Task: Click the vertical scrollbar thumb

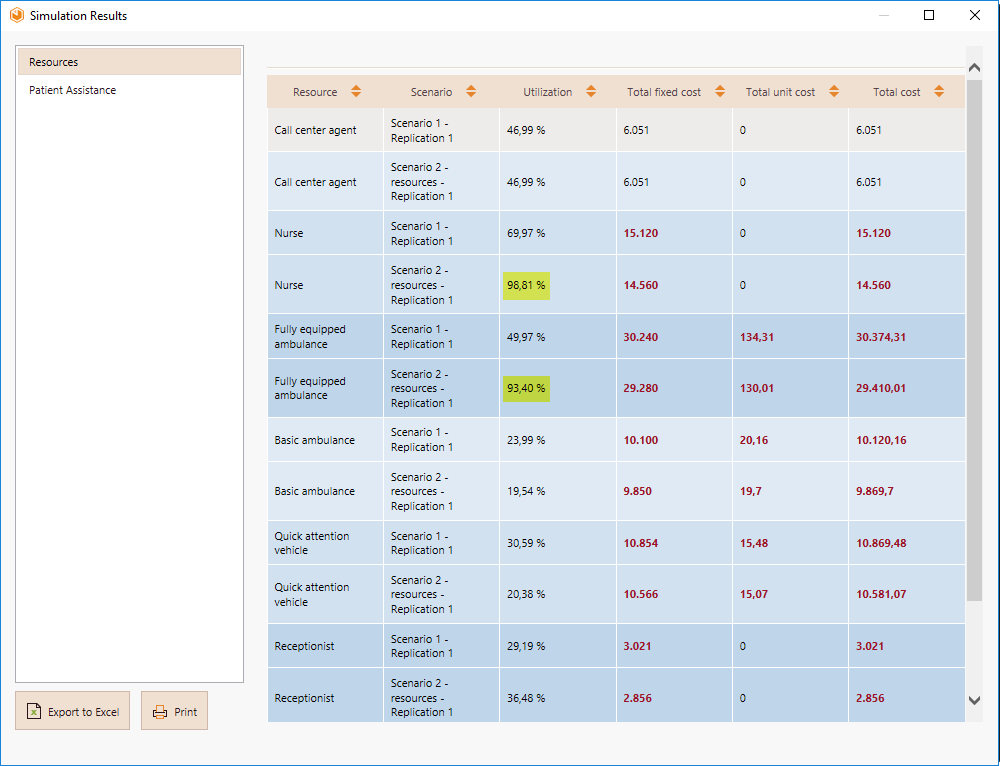Action: point(974,339)
